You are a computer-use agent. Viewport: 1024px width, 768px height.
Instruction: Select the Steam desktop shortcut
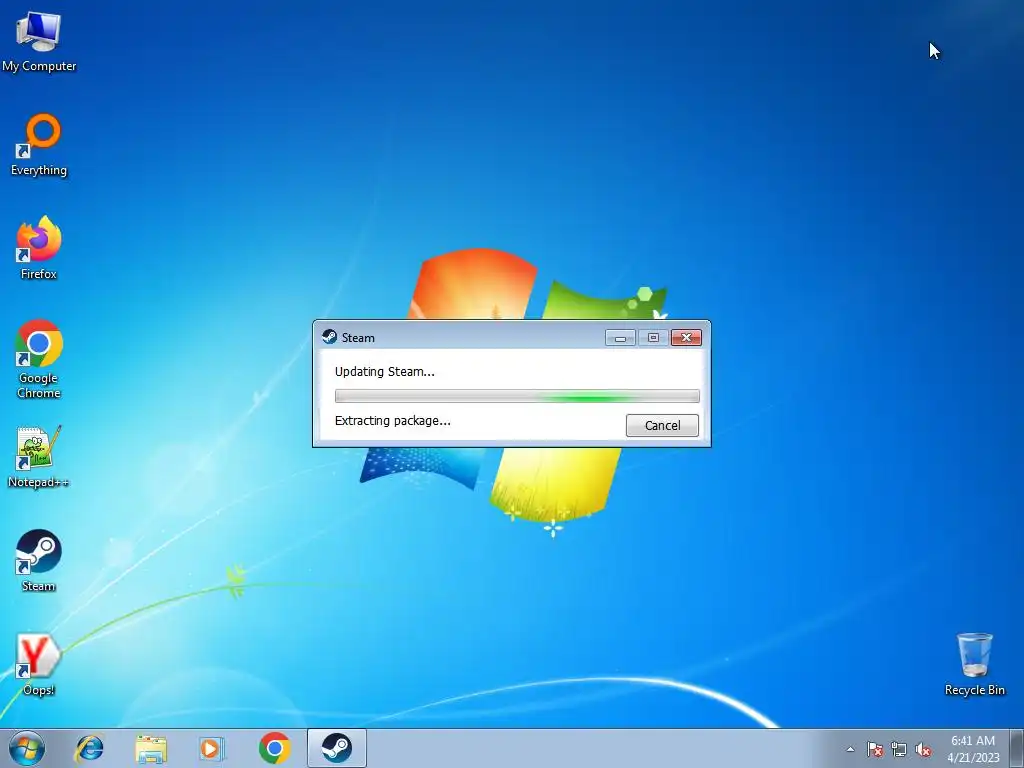(39, 560)
